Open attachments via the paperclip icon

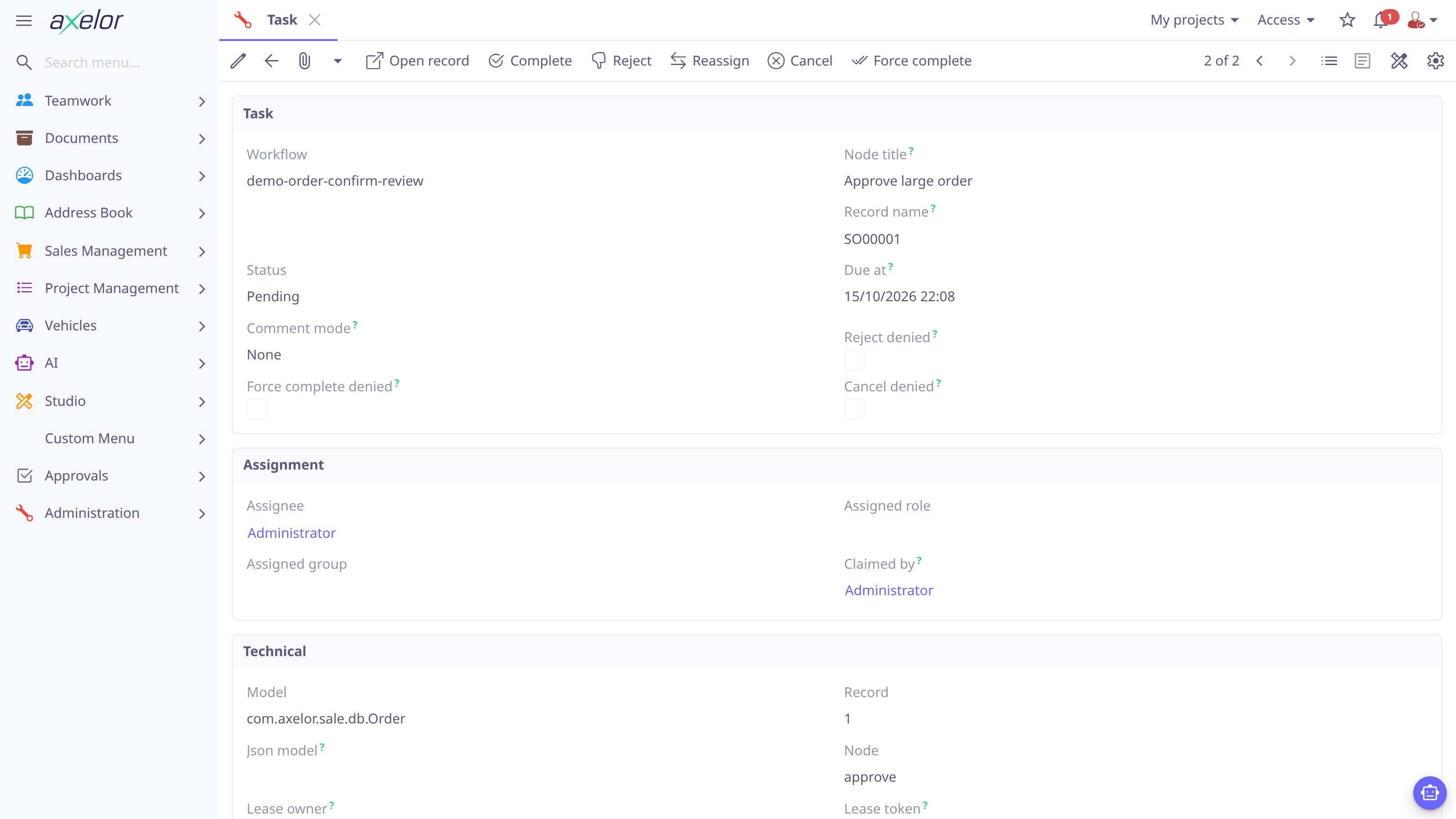point(305,61)
